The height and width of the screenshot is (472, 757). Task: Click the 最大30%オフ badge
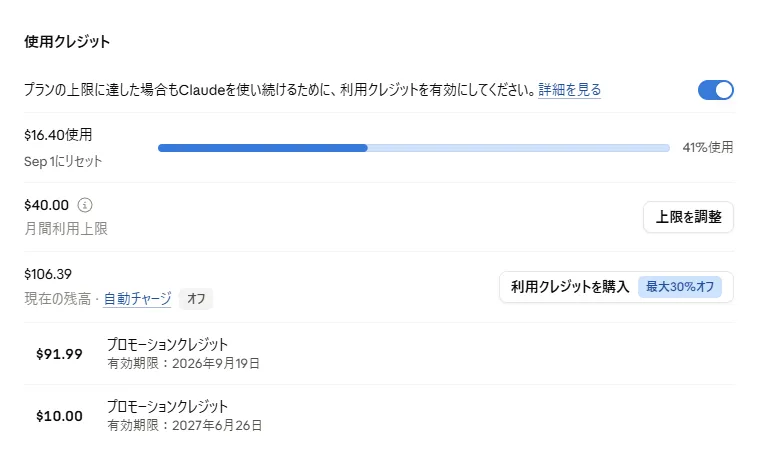click(680, 287)
